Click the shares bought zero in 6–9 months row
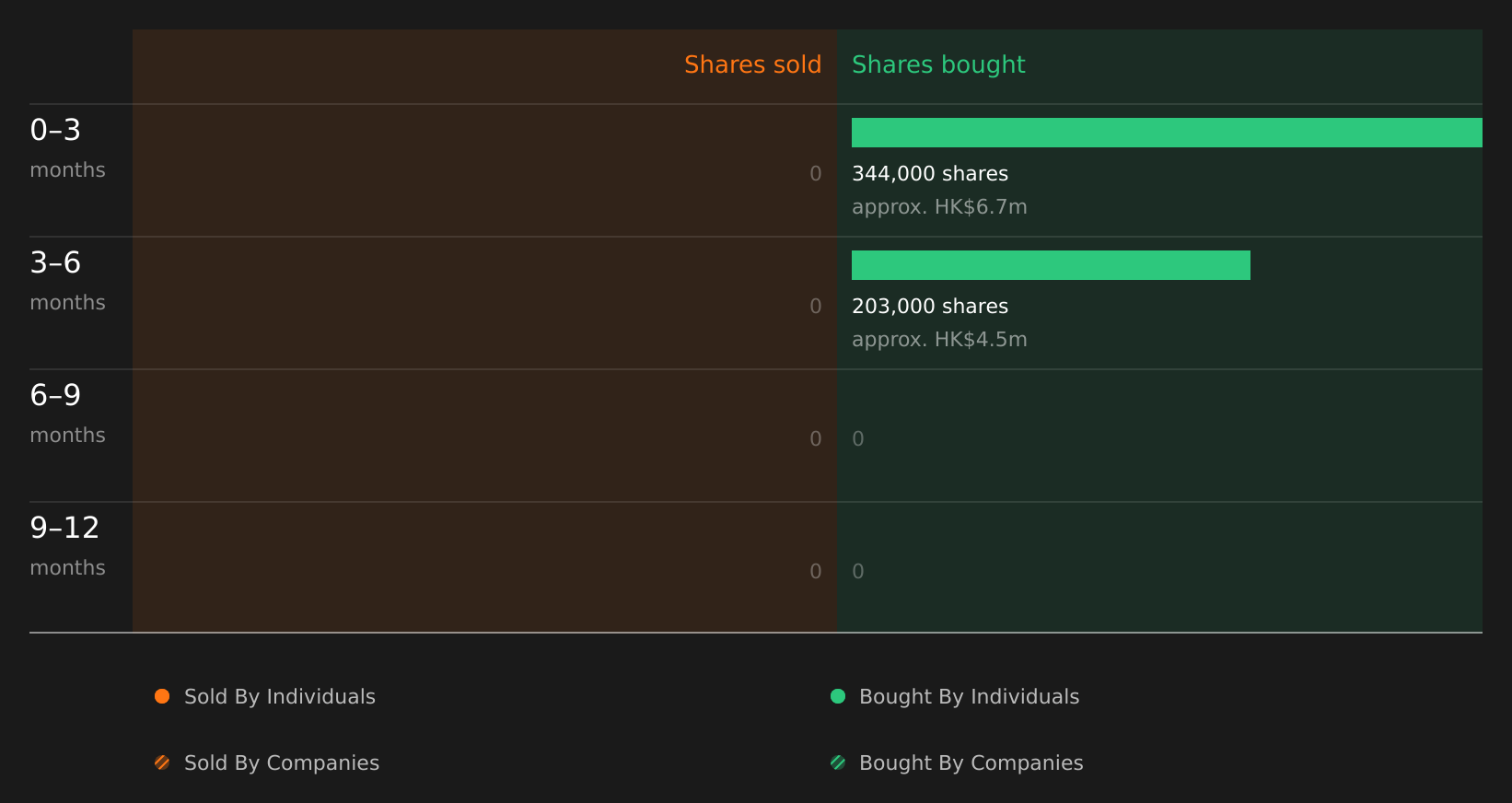 pos(858,438)
